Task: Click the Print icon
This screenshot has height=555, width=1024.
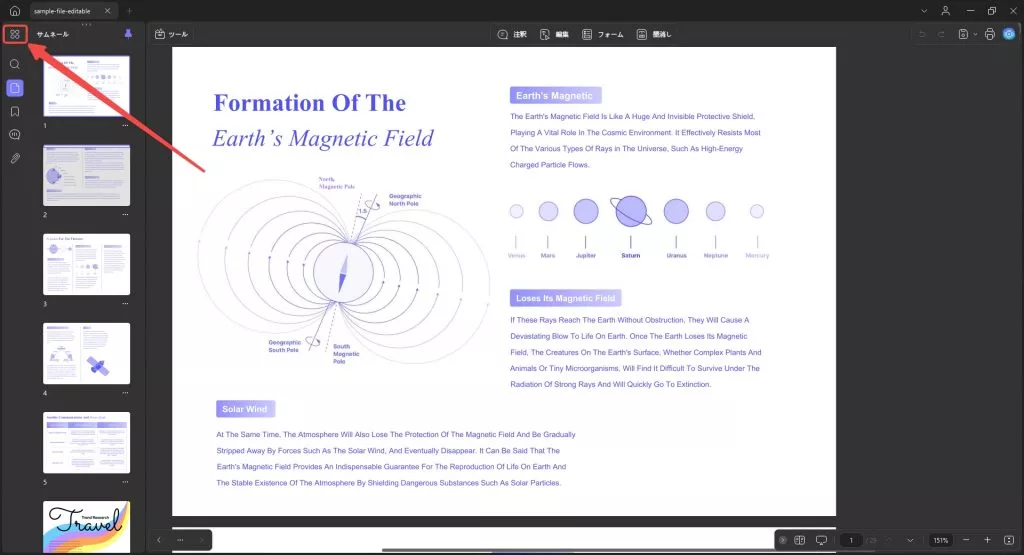Action: pos(989,34)
